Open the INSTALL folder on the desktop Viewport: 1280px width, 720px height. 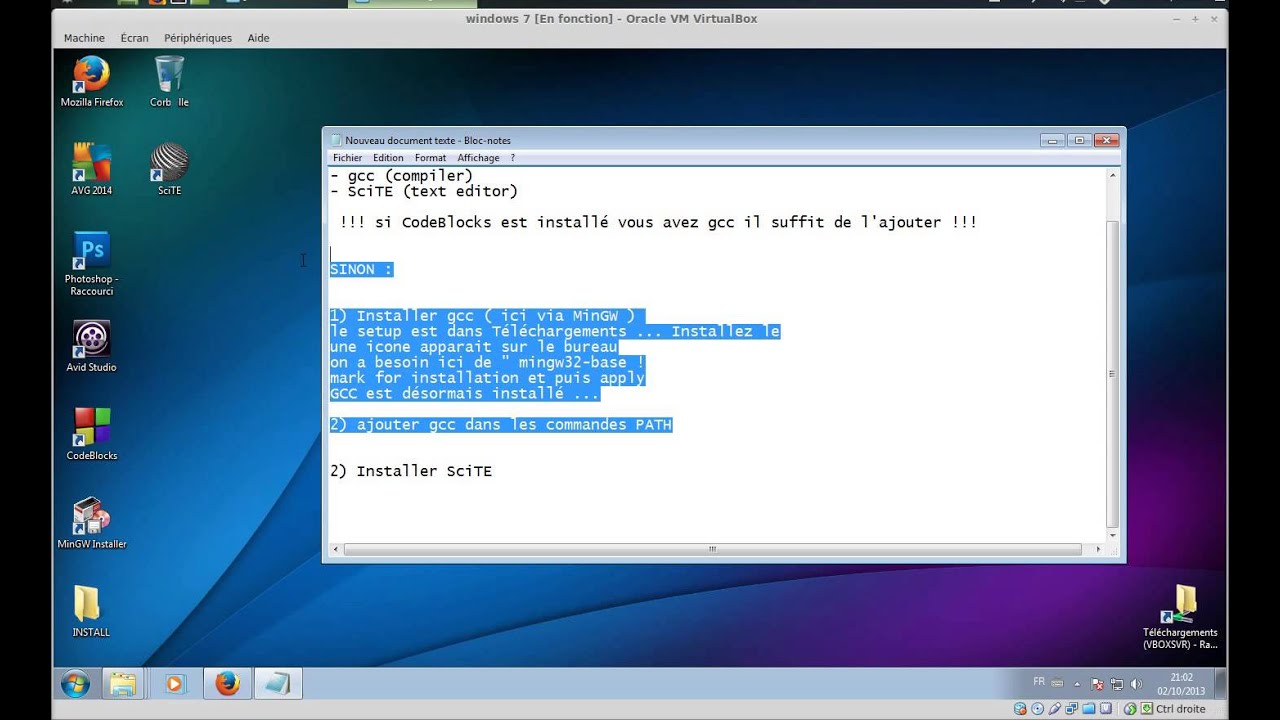point(91,611)
